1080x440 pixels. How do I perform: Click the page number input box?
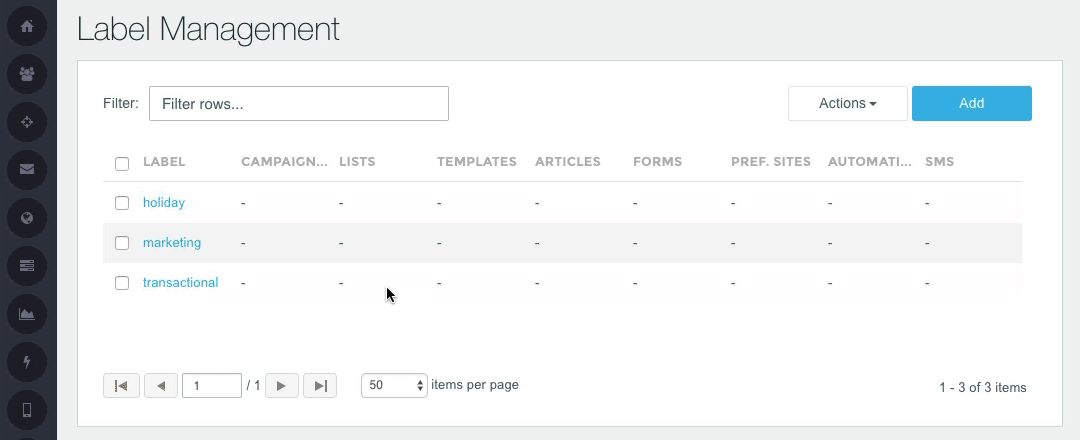coord(211,385)
